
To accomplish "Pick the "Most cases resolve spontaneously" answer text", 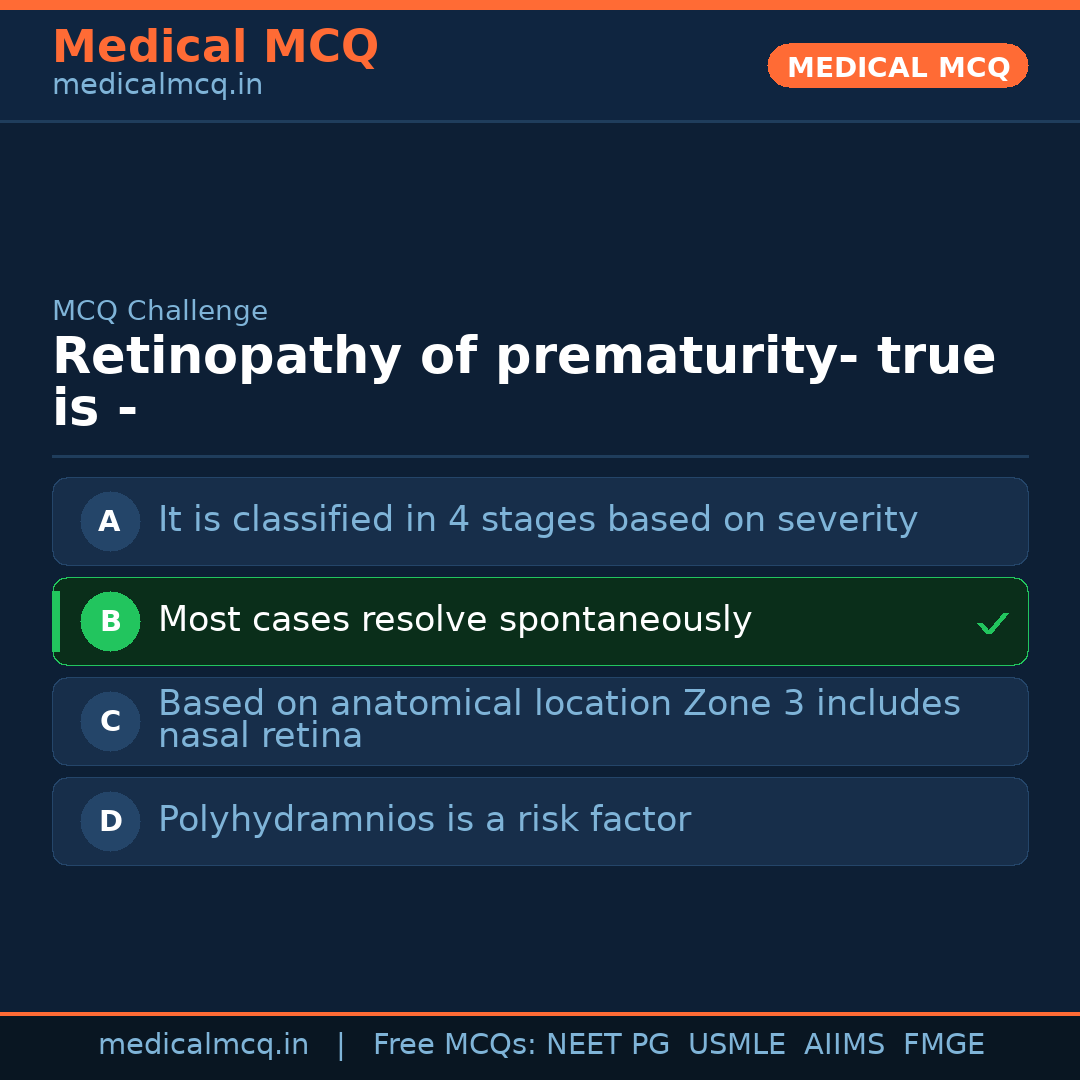I will pos(454,620).
